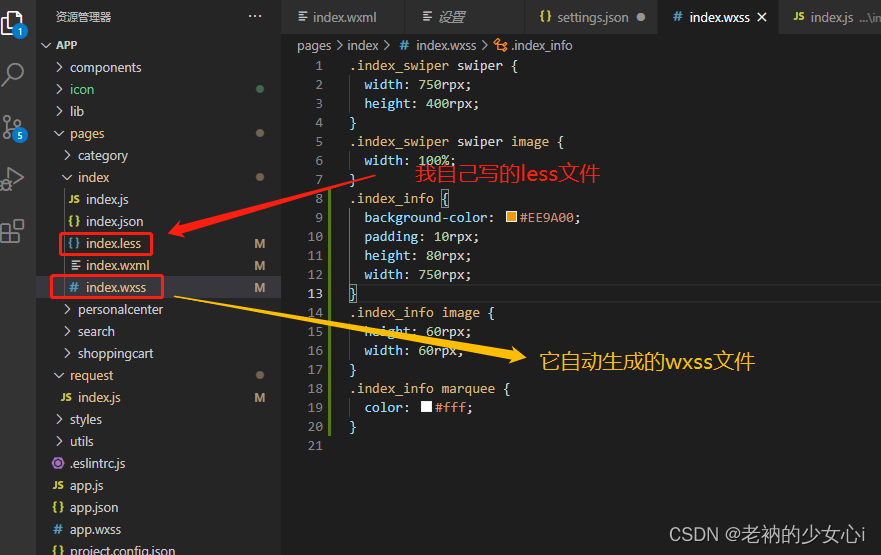Click line number 1 in the gutter
Image resolution: width=881 pixels, height=555 pixels.
(319, 66)
